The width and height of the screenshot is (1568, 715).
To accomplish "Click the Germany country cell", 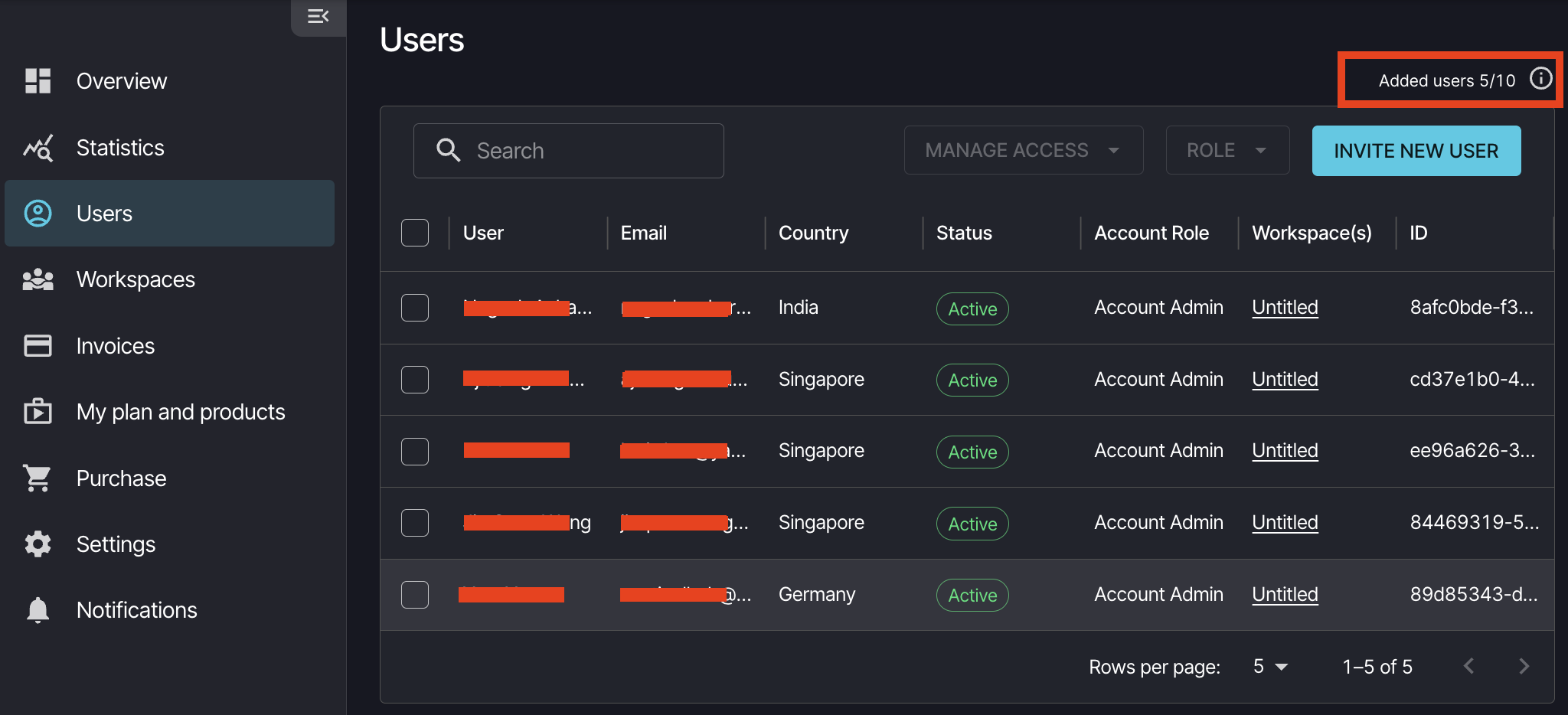I will click(817, 594).
